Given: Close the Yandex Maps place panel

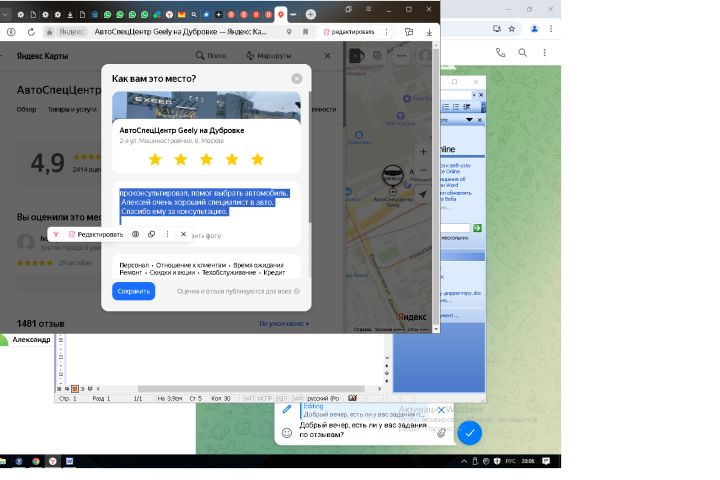Looking at the screenshot, I should tap(327, 56).
